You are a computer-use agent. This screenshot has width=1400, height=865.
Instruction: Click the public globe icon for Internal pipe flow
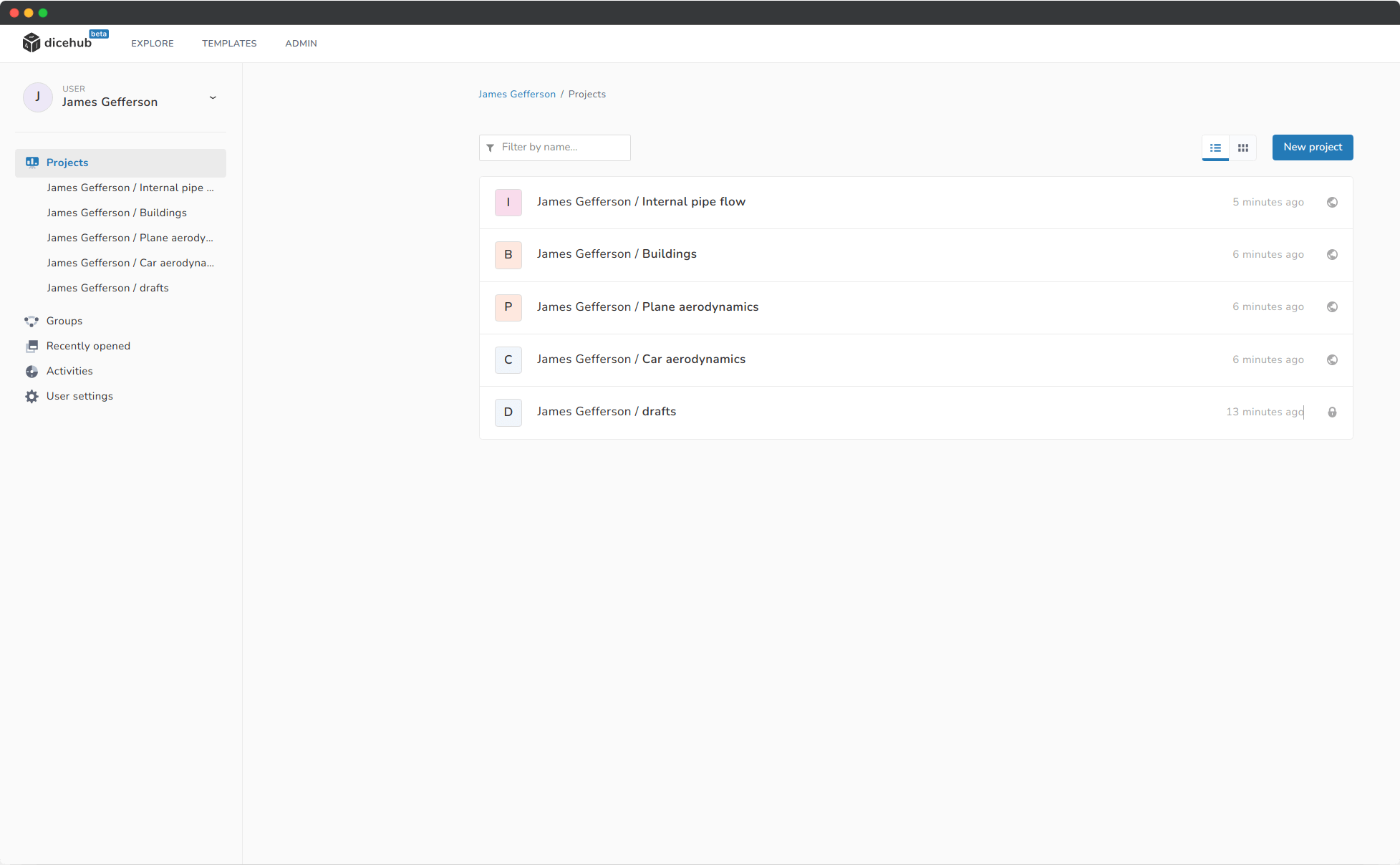pos(1332,203)
